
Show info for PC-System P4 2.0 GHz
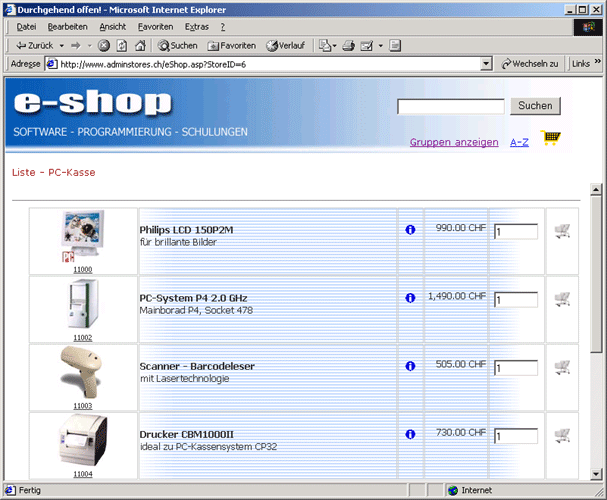point(410,298)
